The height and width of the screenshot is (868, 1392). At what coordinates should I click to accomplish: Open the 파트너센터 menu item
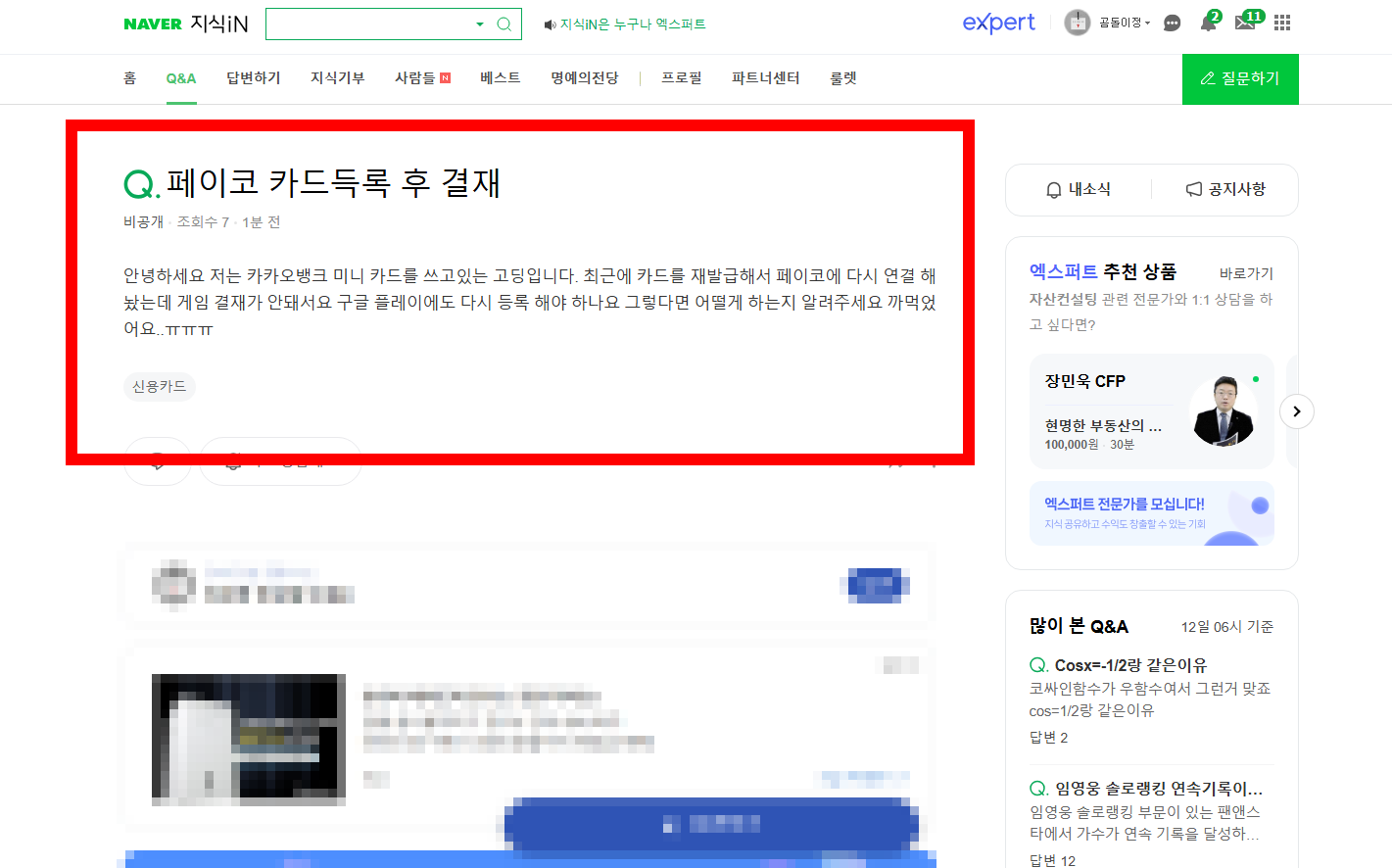coord(766,78)
